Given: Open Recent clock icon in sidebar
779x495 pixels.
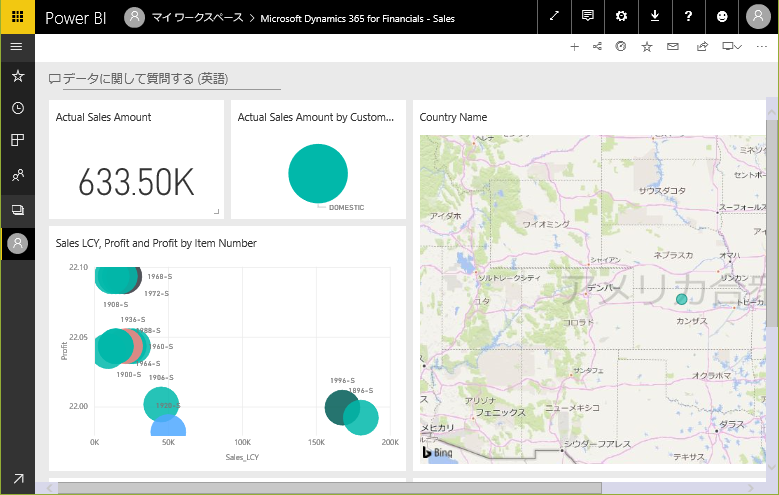Looking at the screenshot, I should point(18,108).
